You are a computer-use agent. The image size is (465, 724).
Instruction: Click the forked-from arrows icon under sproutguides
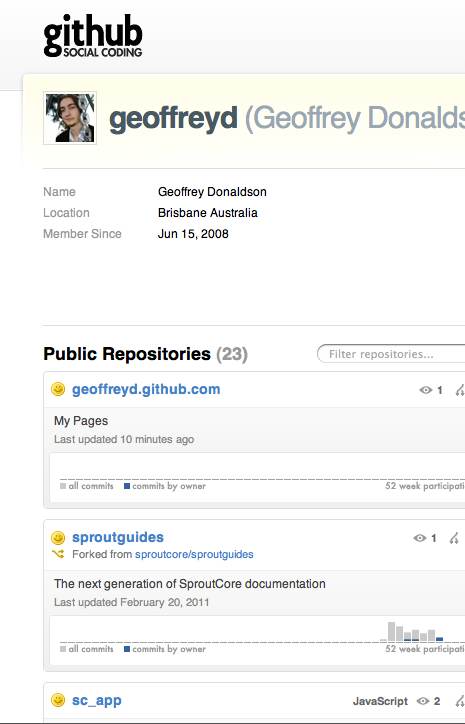click(x=58, y=554)
